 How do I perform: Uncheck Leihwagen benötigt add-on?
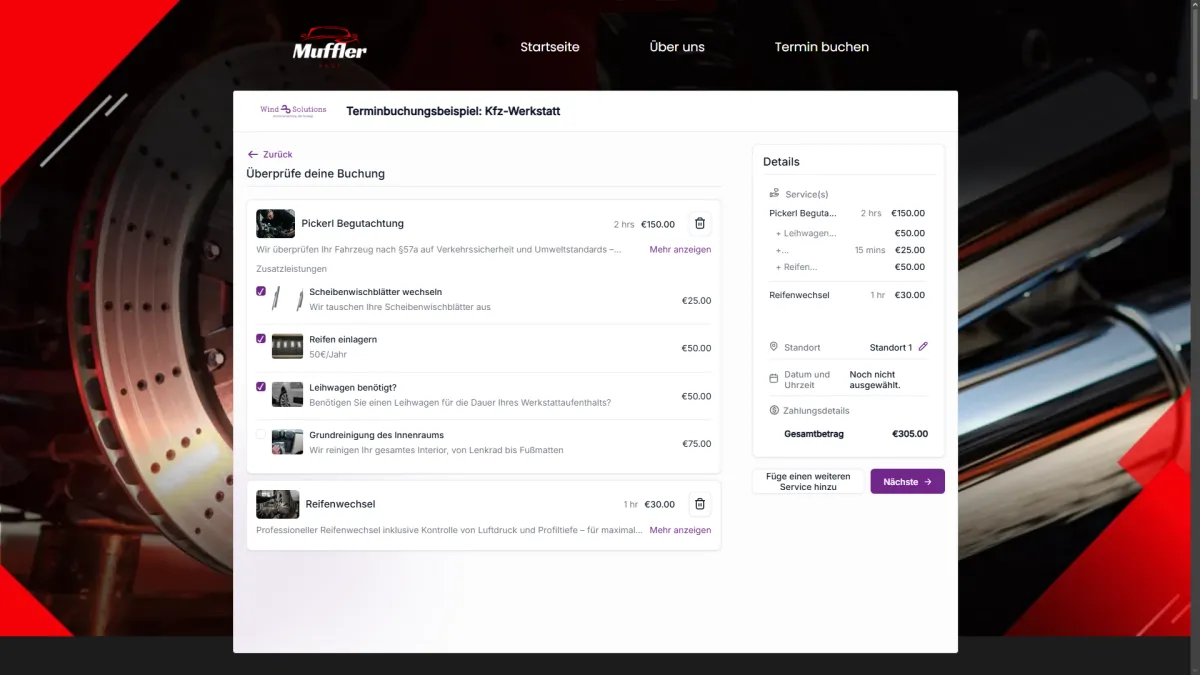pos(261,386)
